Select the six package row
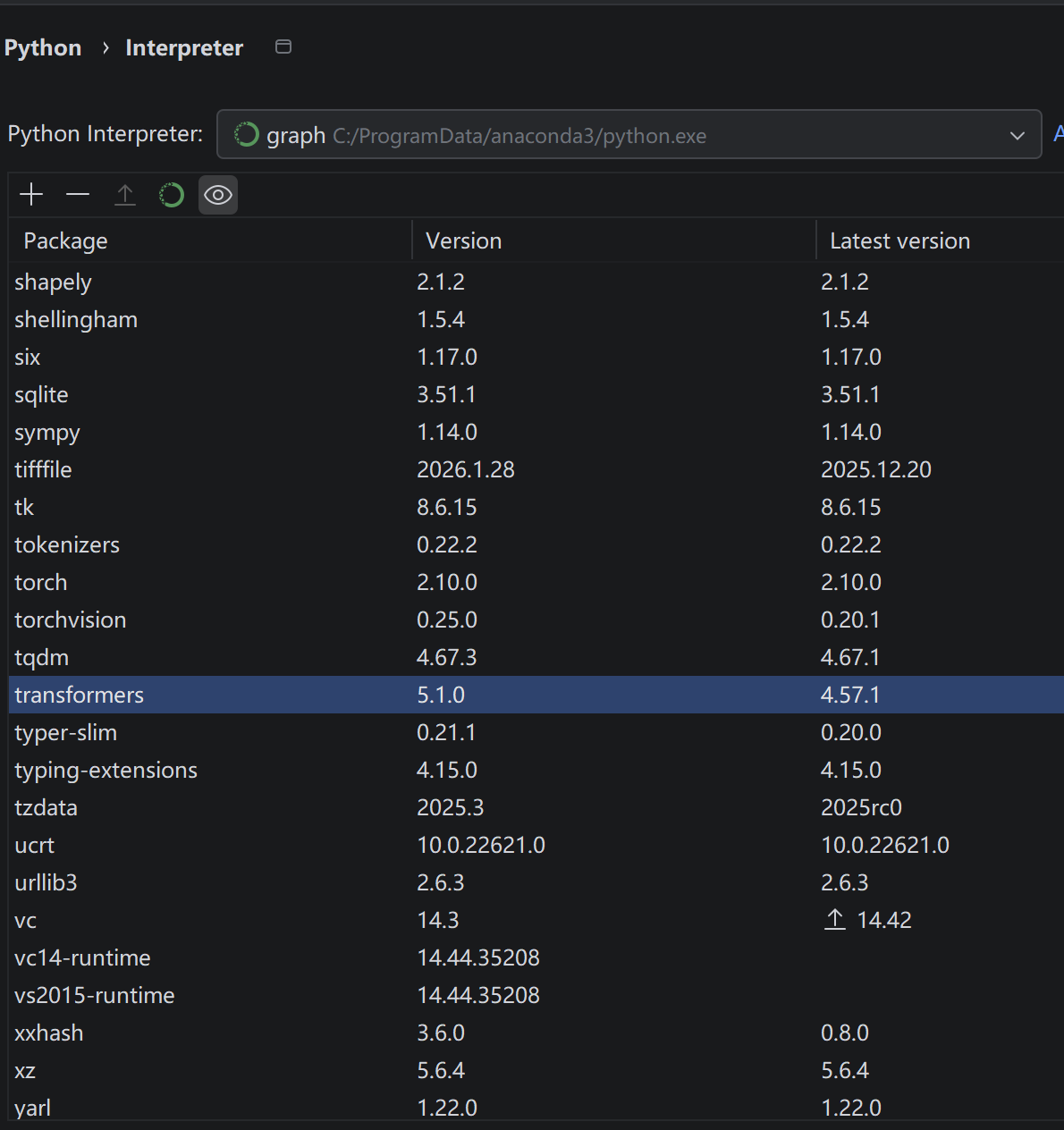Viewport: 1064px width, 1130px height. click(x=536, y=357)
